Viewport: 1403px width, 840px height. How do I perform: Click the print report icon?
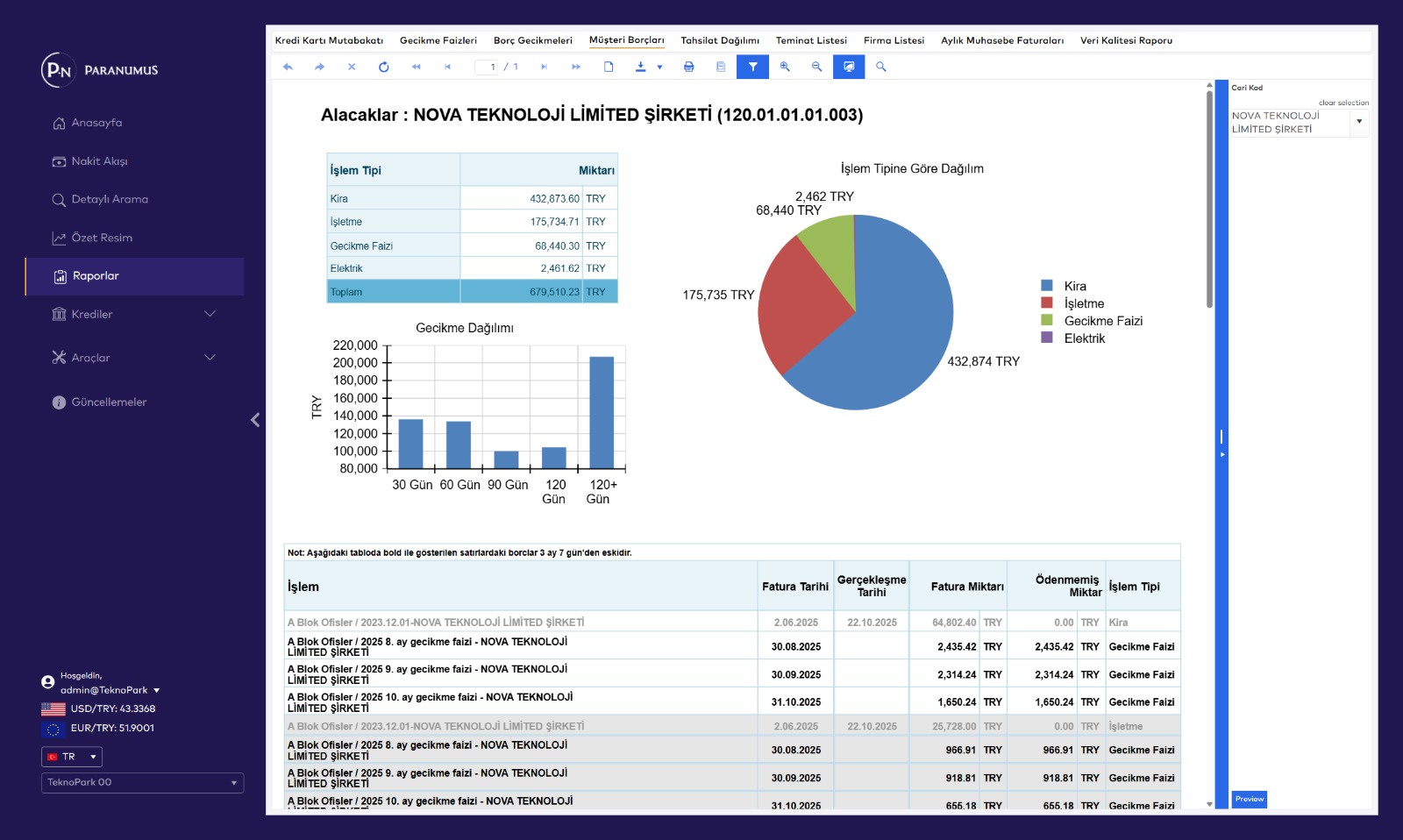pos(689,67)
